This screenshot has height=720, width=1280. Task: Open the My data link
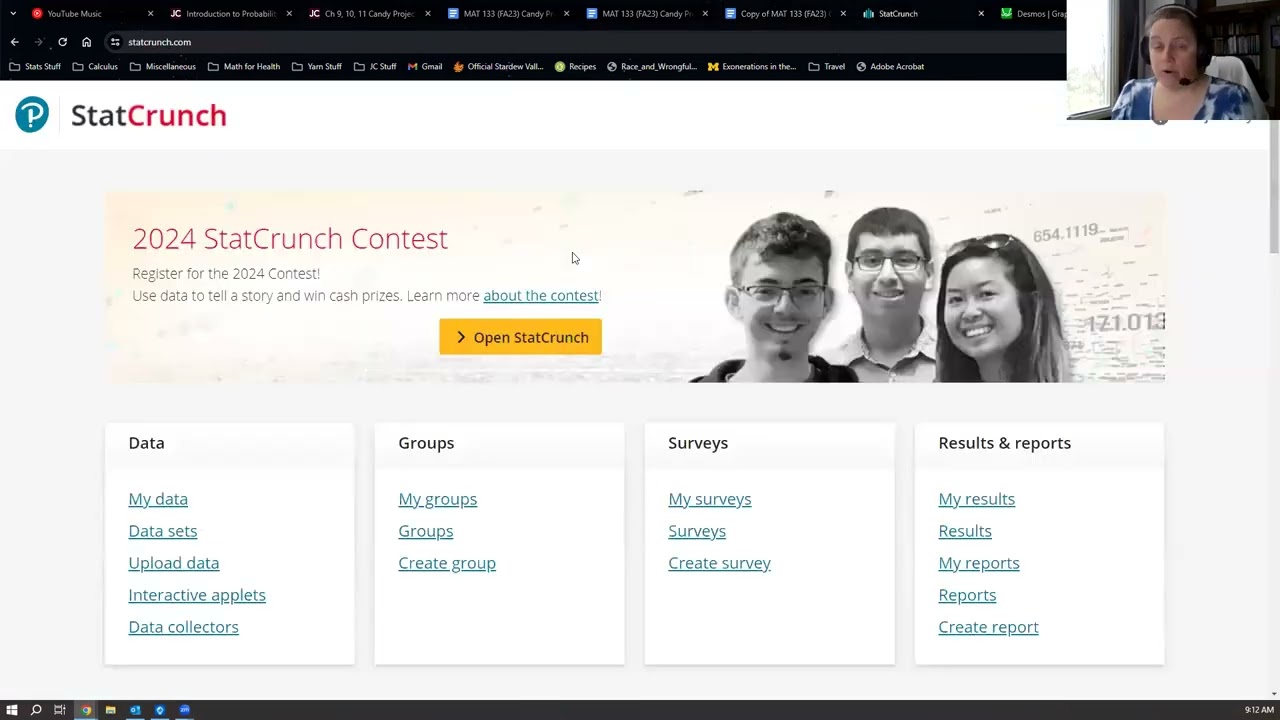click(x=158, y=499)
